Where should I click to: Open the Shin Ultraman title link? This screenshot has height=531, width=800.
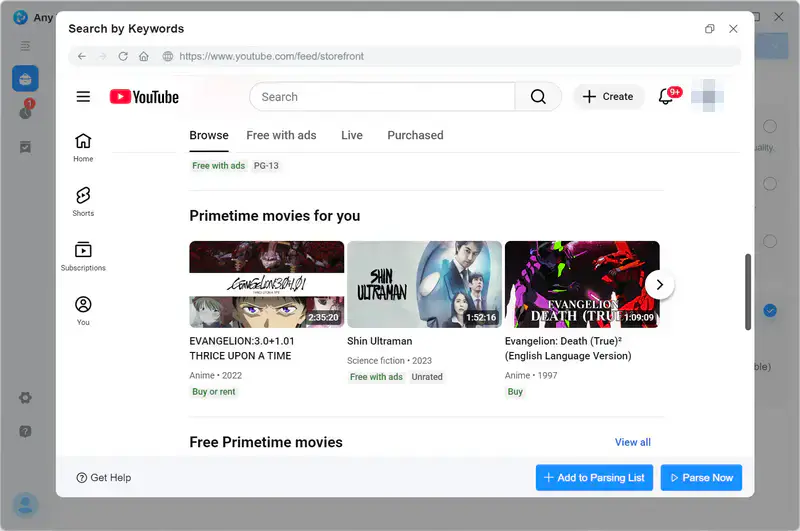point(380,341)
